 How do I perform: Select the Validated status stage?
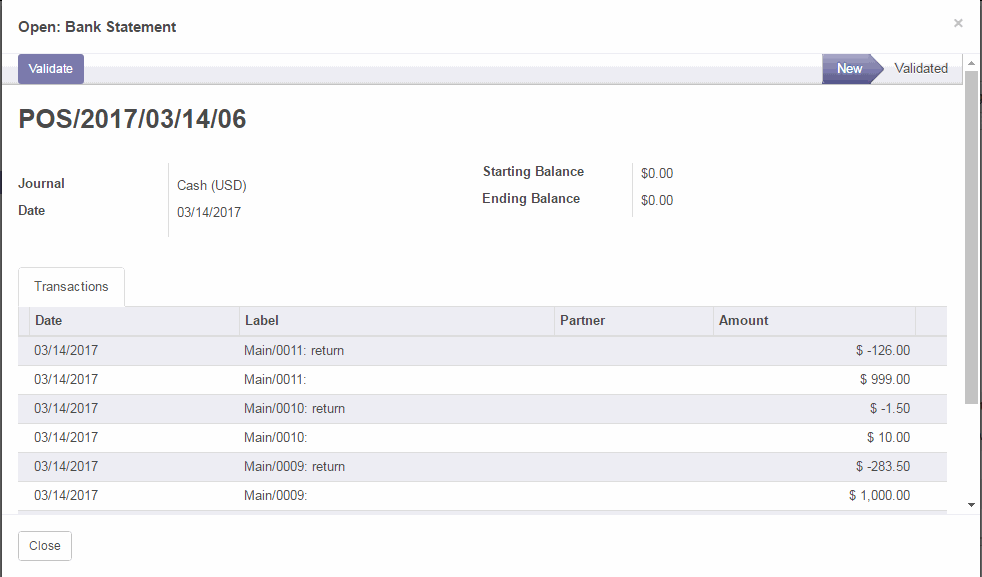coord(920,69)
